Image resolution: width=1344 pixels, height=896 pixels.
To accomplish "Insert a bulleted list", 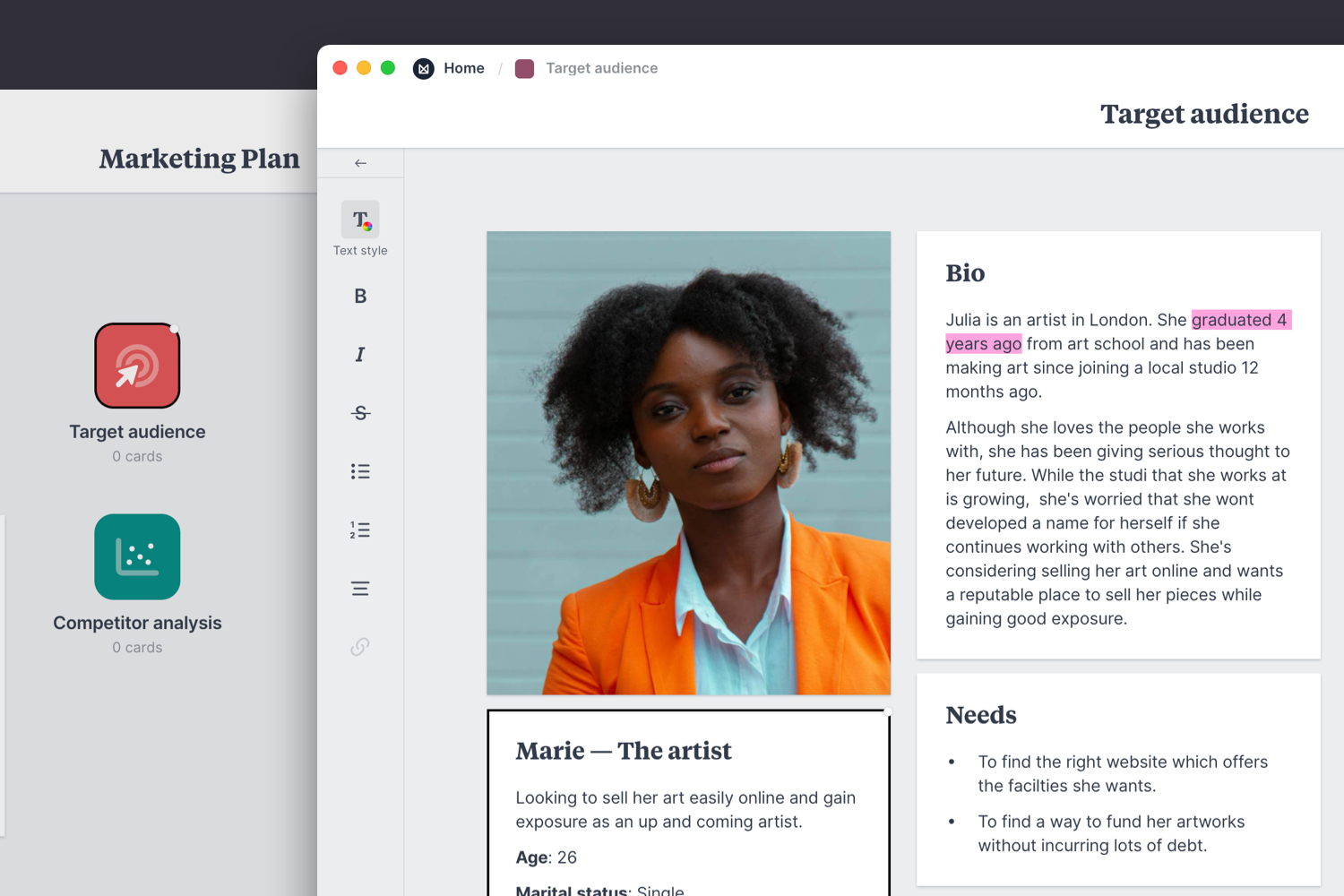I will point(360,471).
